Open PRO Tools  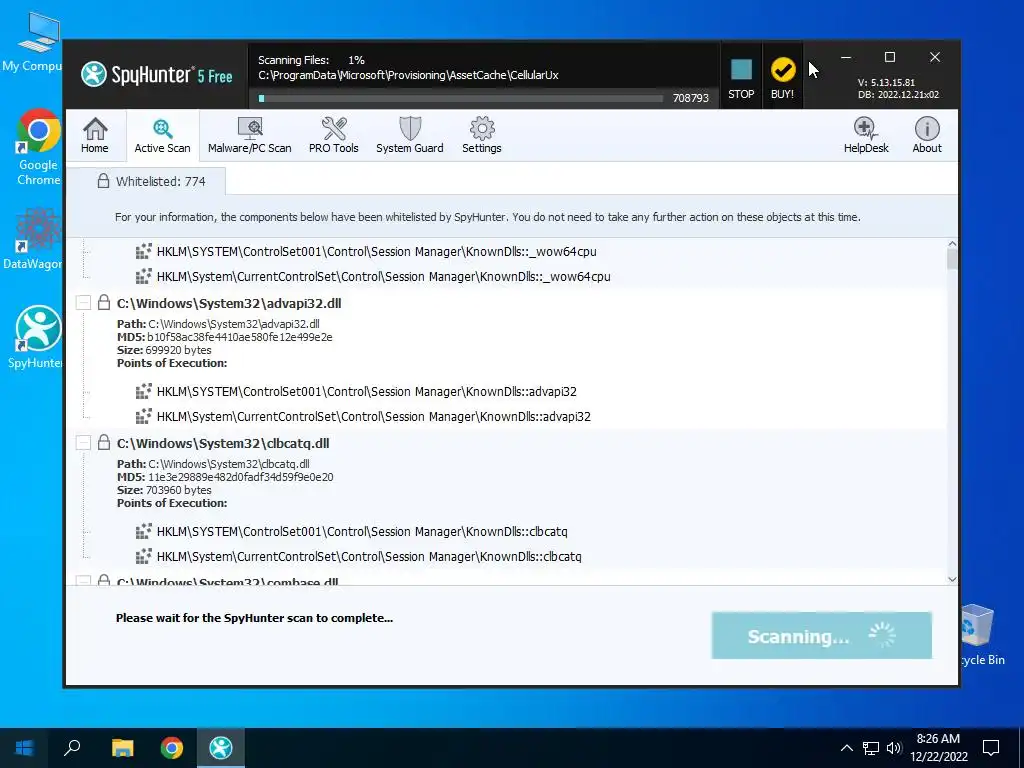[x=334, y=135]
